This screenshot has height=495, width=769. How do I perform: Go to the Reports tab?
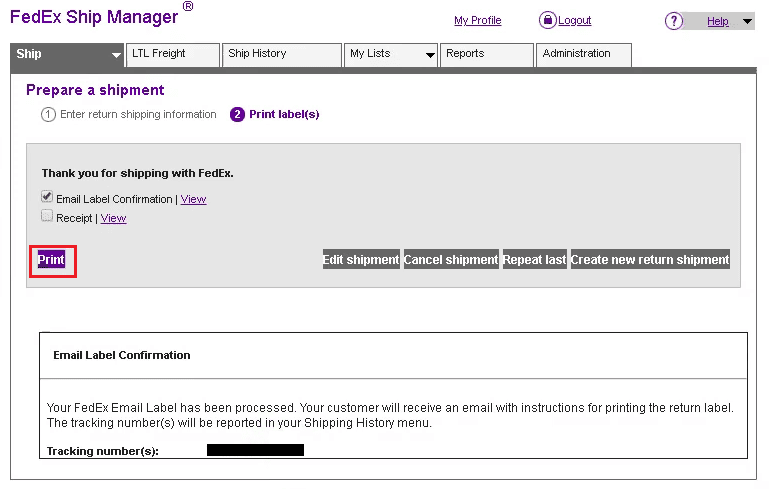[487, 55]
